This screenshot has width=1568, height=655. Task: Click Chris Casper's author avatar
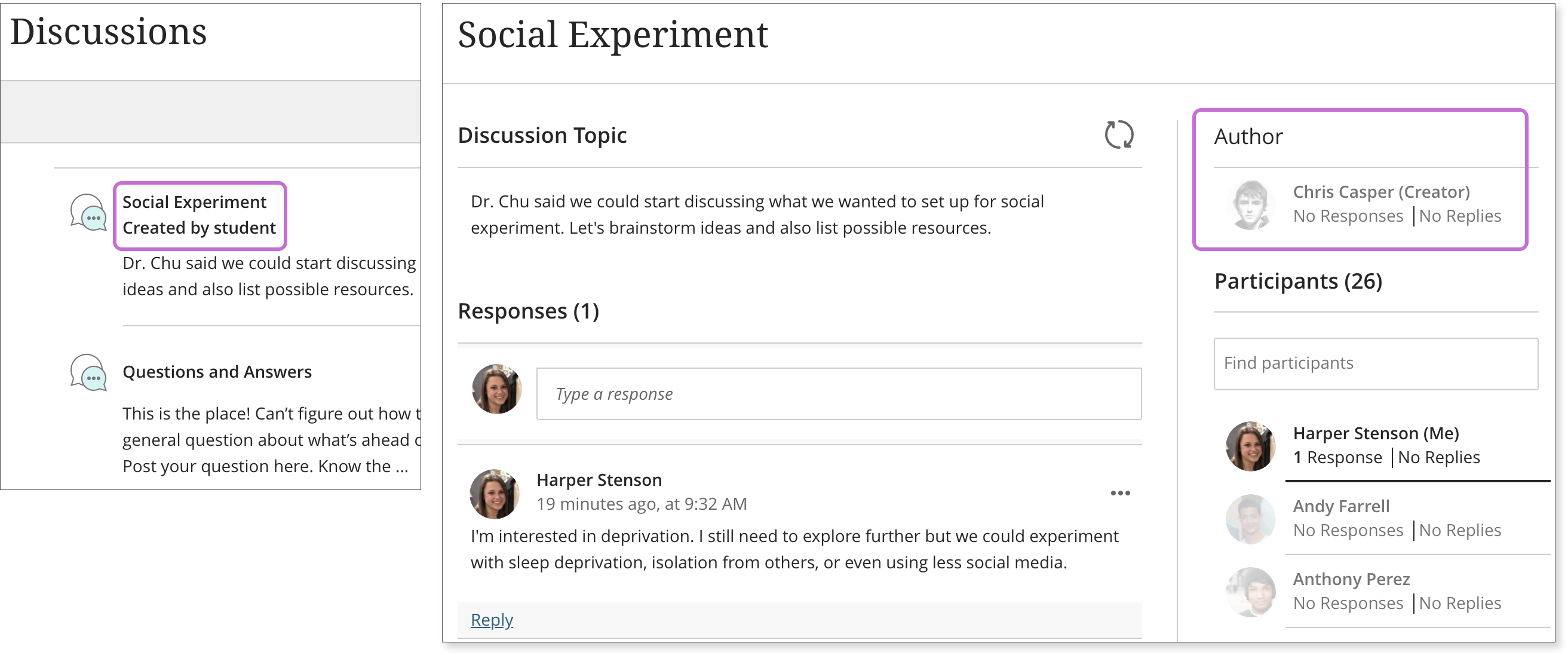(1251, 204)
